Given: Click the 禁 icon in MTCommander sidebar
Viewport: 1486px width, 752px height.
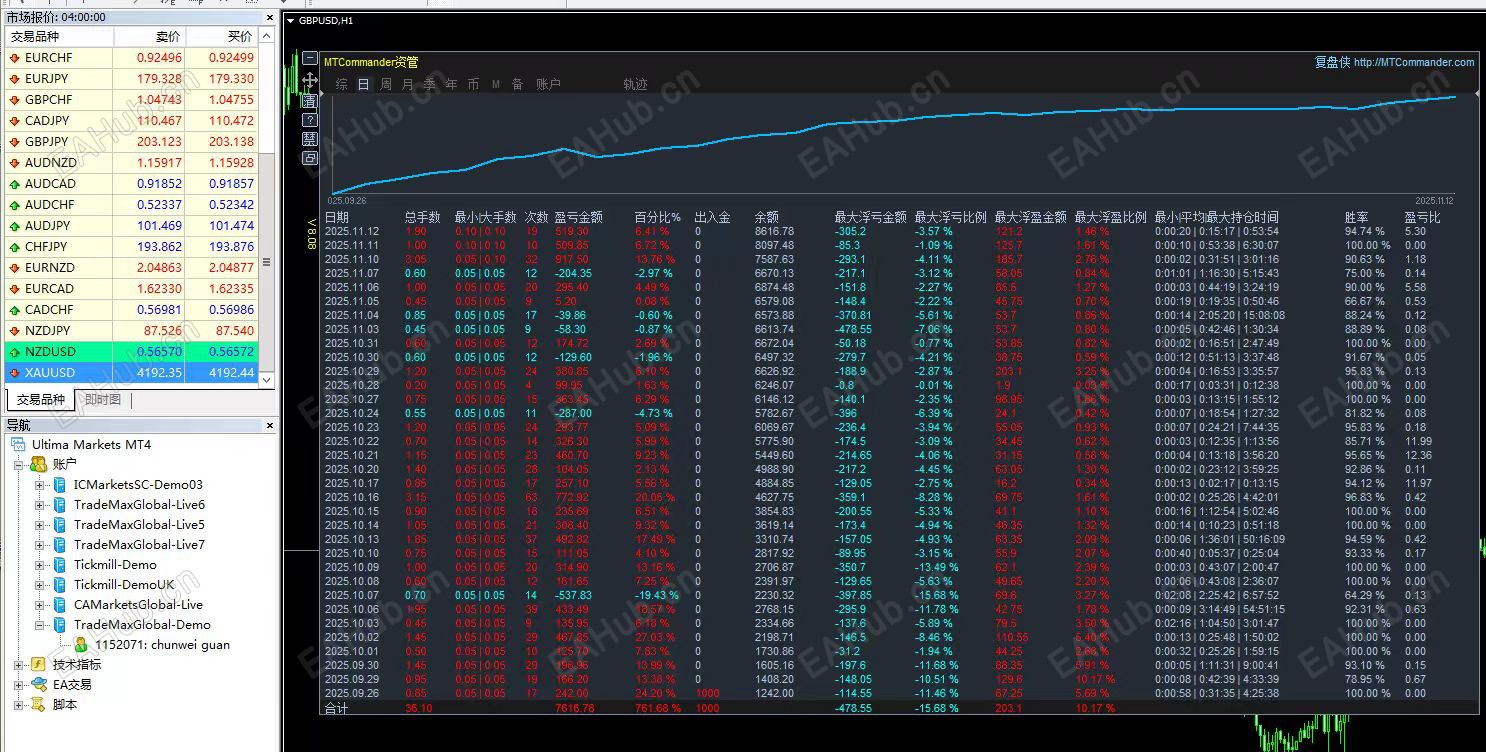Looking at the screenshot, I should pos(310,139).
